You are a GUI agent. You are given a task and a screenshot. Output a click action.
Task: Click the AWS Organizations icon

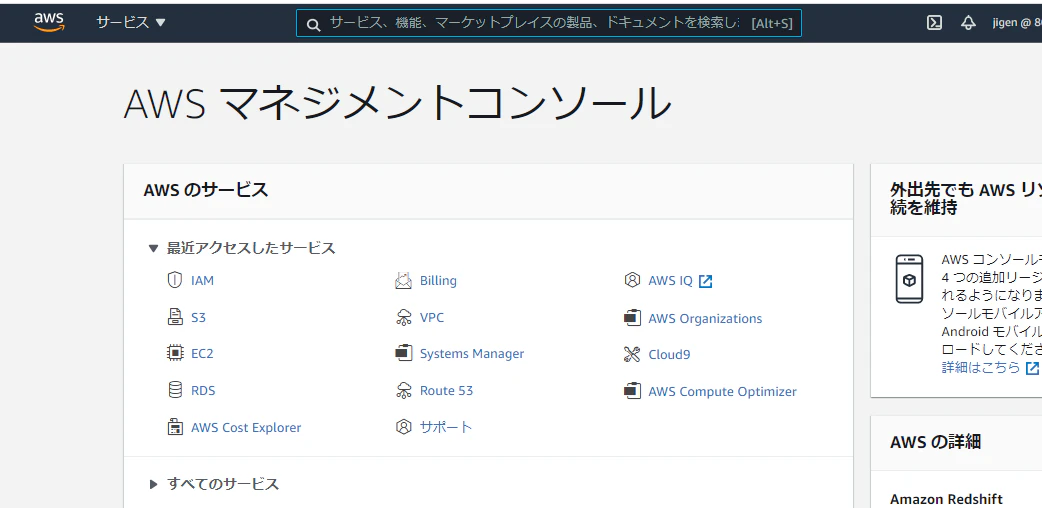[x=632, y=317]
